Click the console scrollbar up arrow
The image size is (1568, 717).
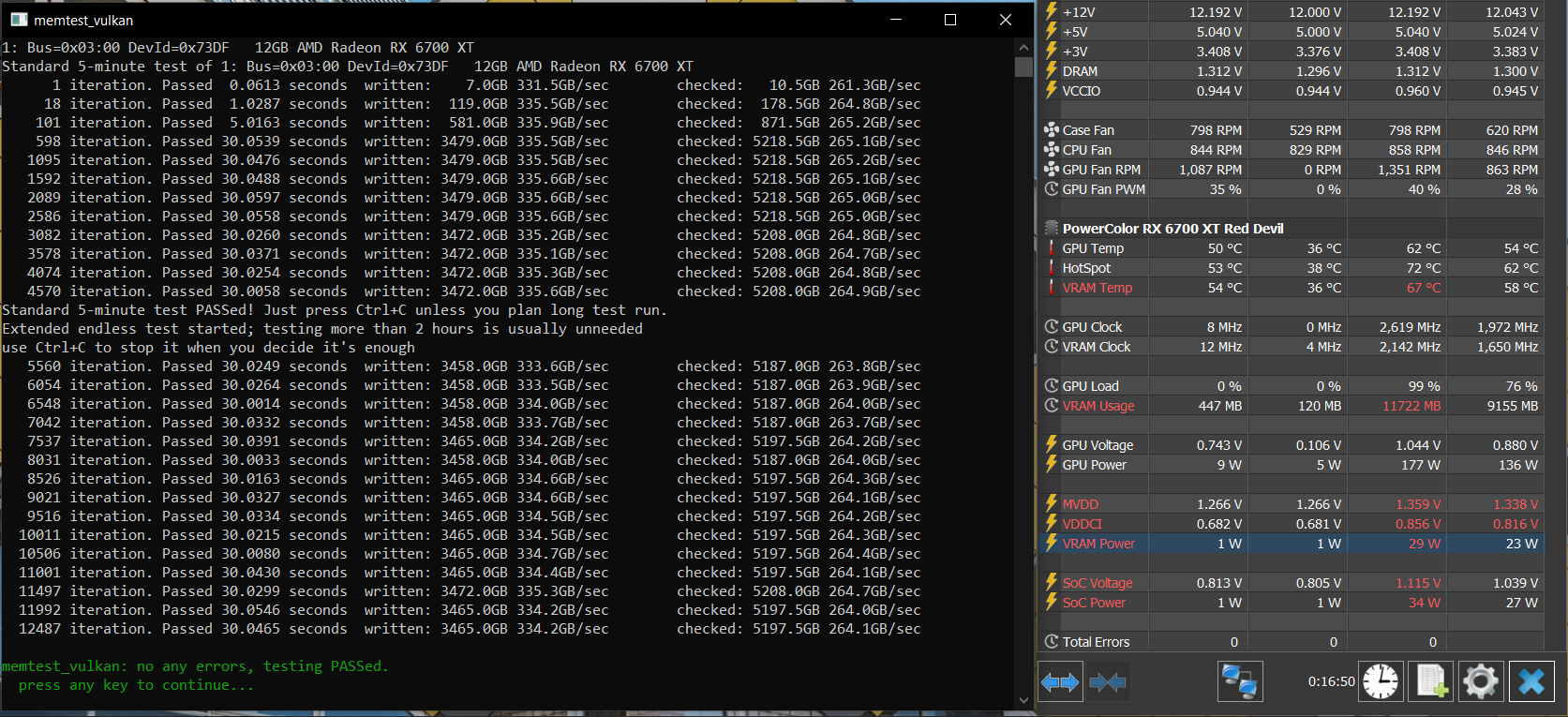coord(1023,46)
